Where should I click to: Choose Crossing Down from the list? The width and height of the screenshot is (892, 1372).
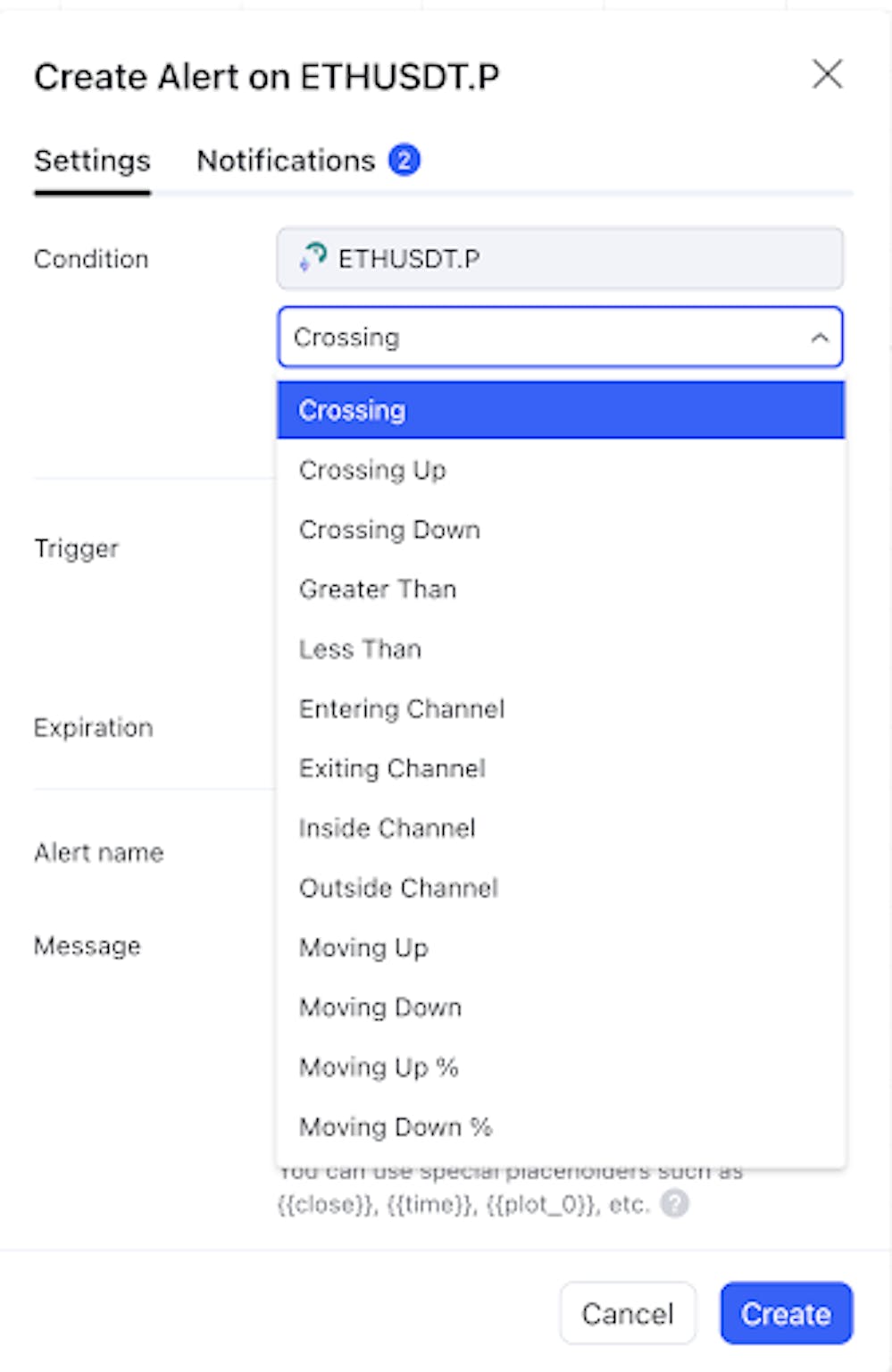pos(389,530)
